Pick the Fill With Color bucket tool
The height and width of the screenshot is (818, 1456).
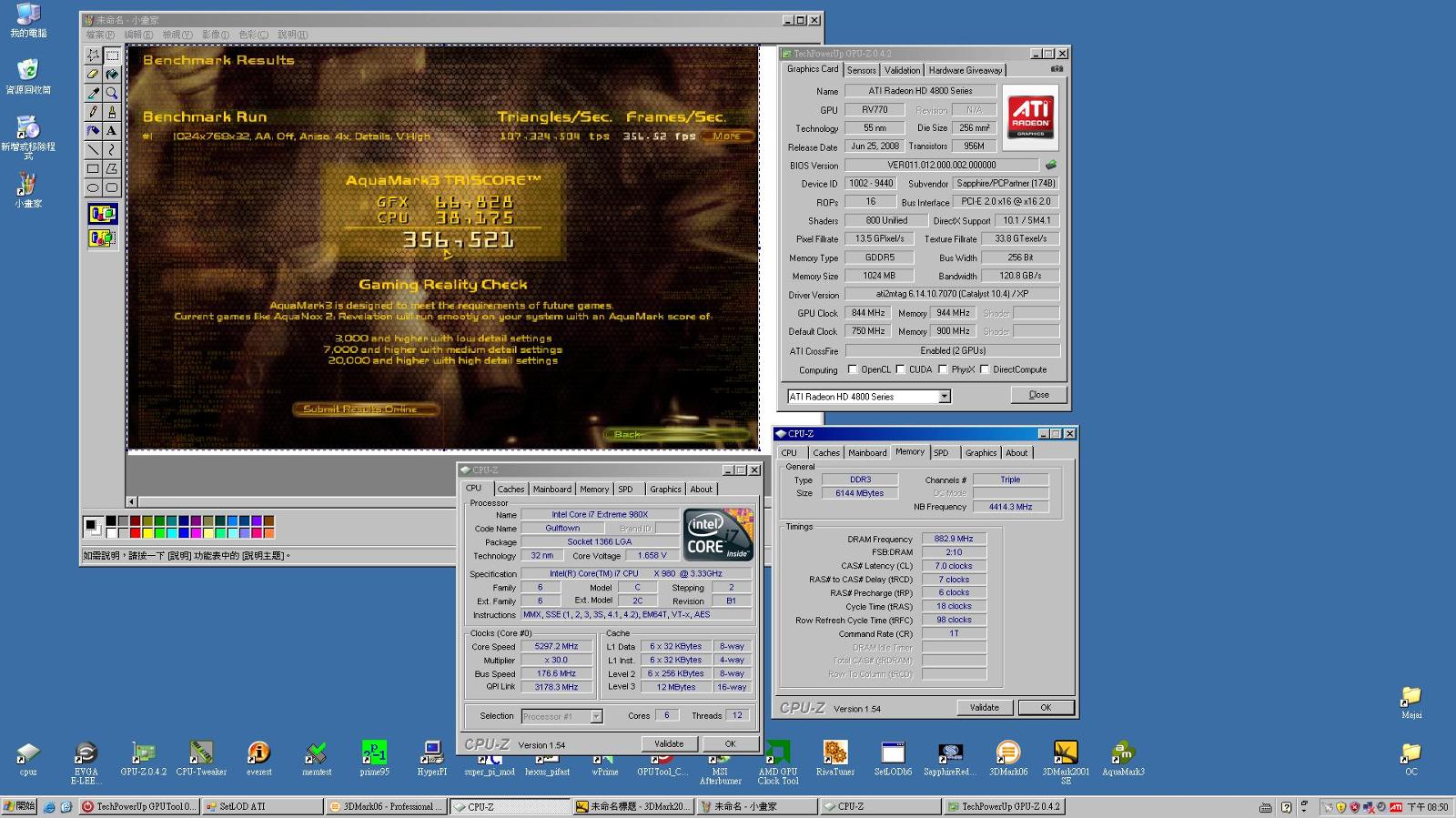(112, 75)
